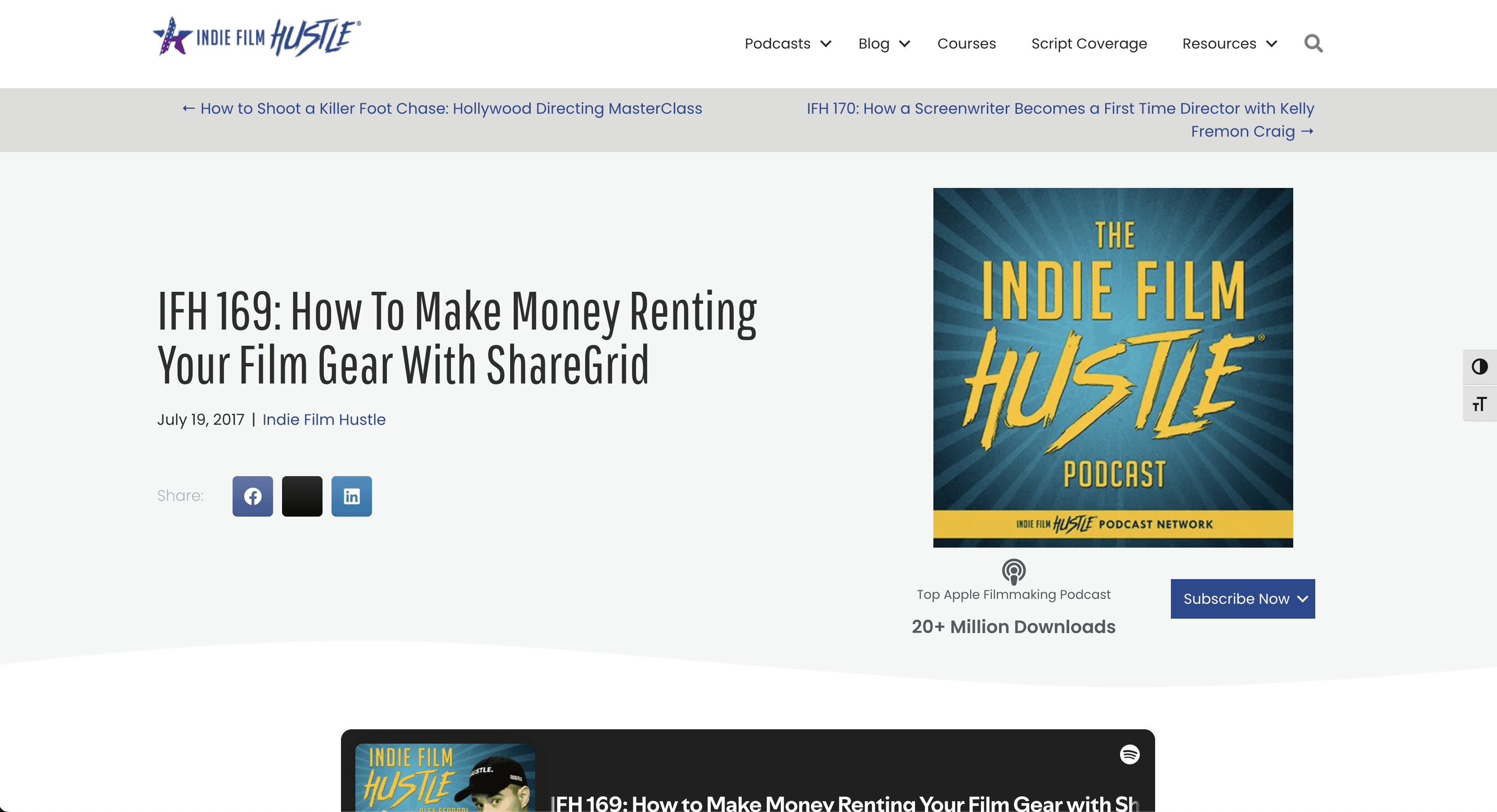
Task: Click the Indie Film Hustle author link
Action: [x=324, y=419]
